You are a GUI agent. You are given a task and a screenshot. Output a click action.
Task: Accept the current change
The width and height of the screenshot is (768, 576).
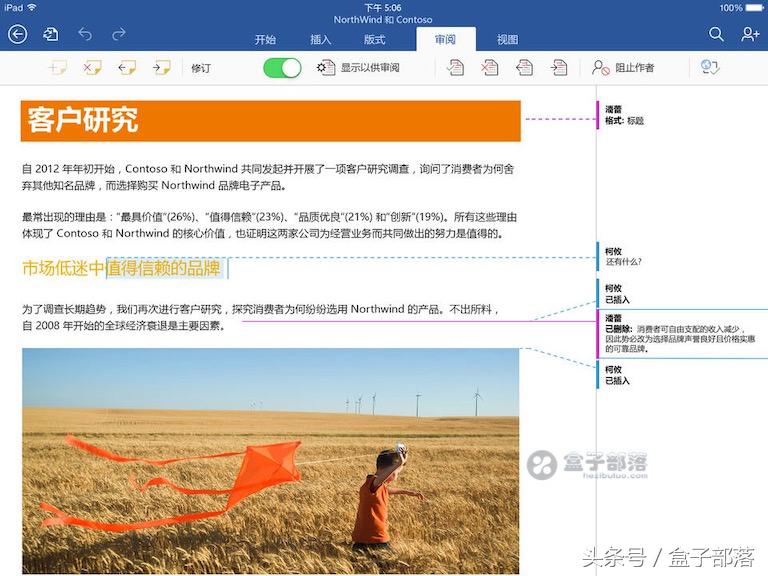tap(455, 68)
